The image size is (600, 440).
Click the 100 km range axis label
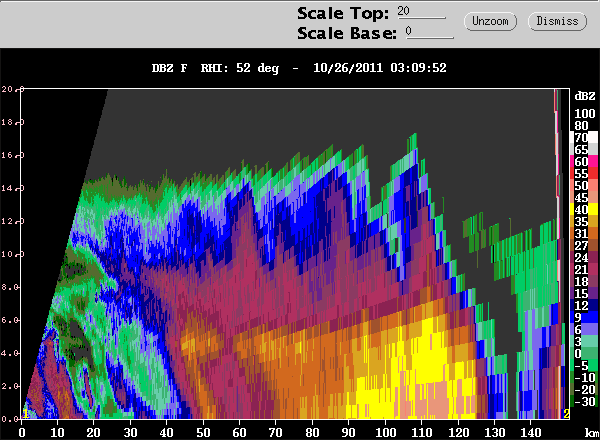pyautogui.click(x=385, y=433)
